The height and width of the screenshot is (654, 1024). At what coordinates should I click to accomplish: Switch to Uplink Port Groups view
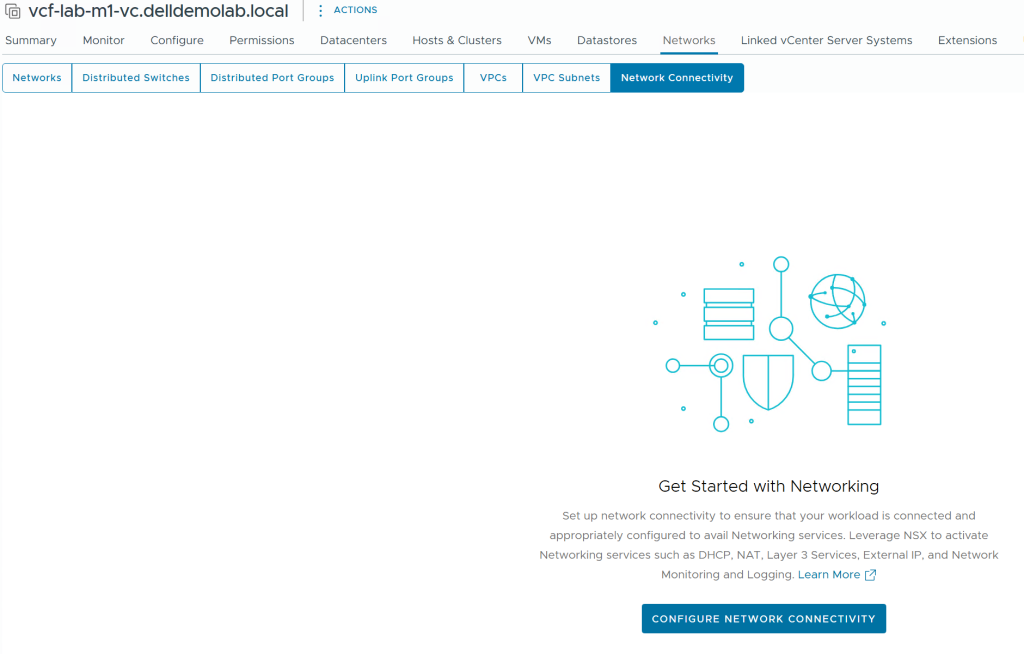404,78
